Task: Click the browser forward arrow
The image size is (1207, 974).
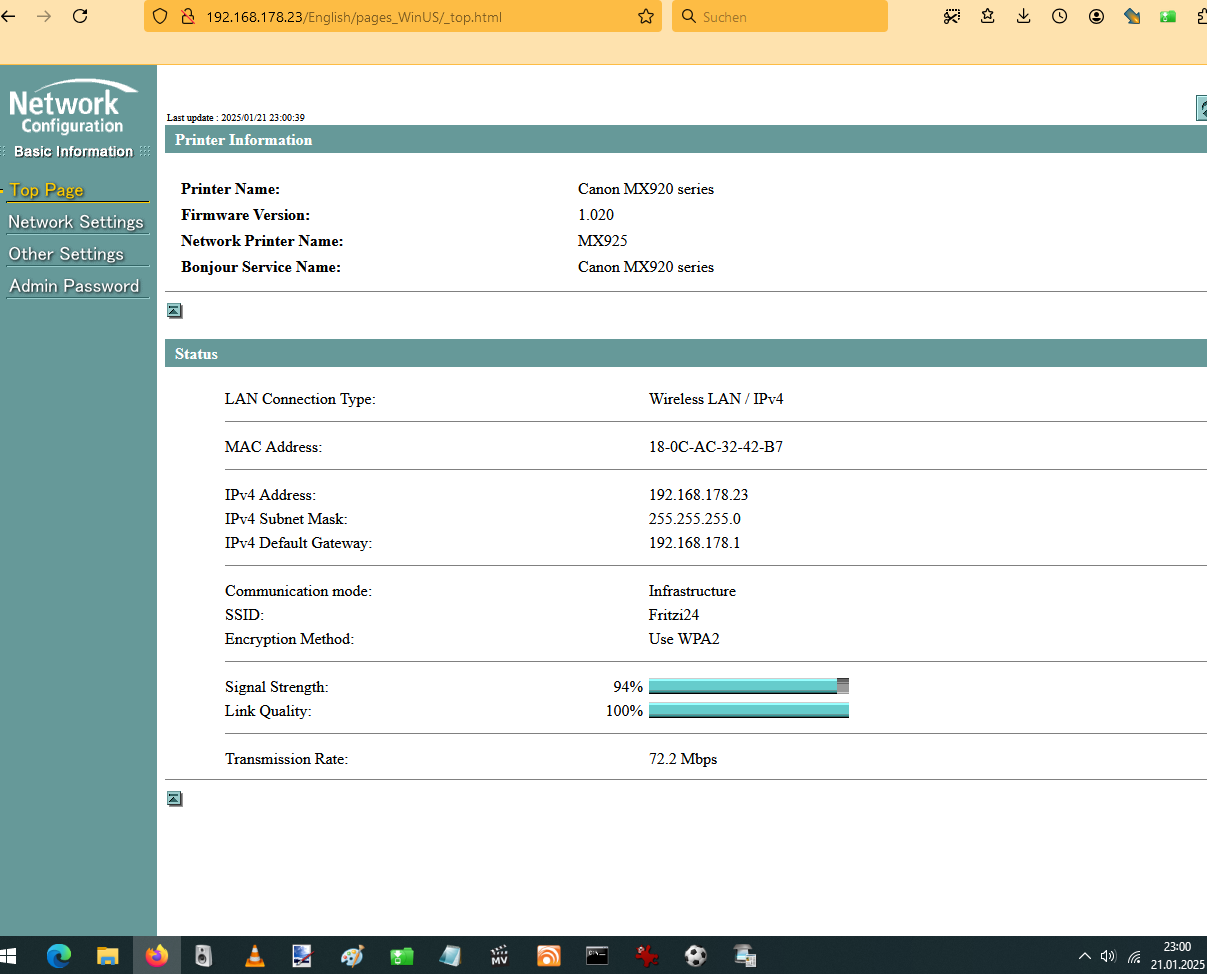Action: (x=43, y=16)
